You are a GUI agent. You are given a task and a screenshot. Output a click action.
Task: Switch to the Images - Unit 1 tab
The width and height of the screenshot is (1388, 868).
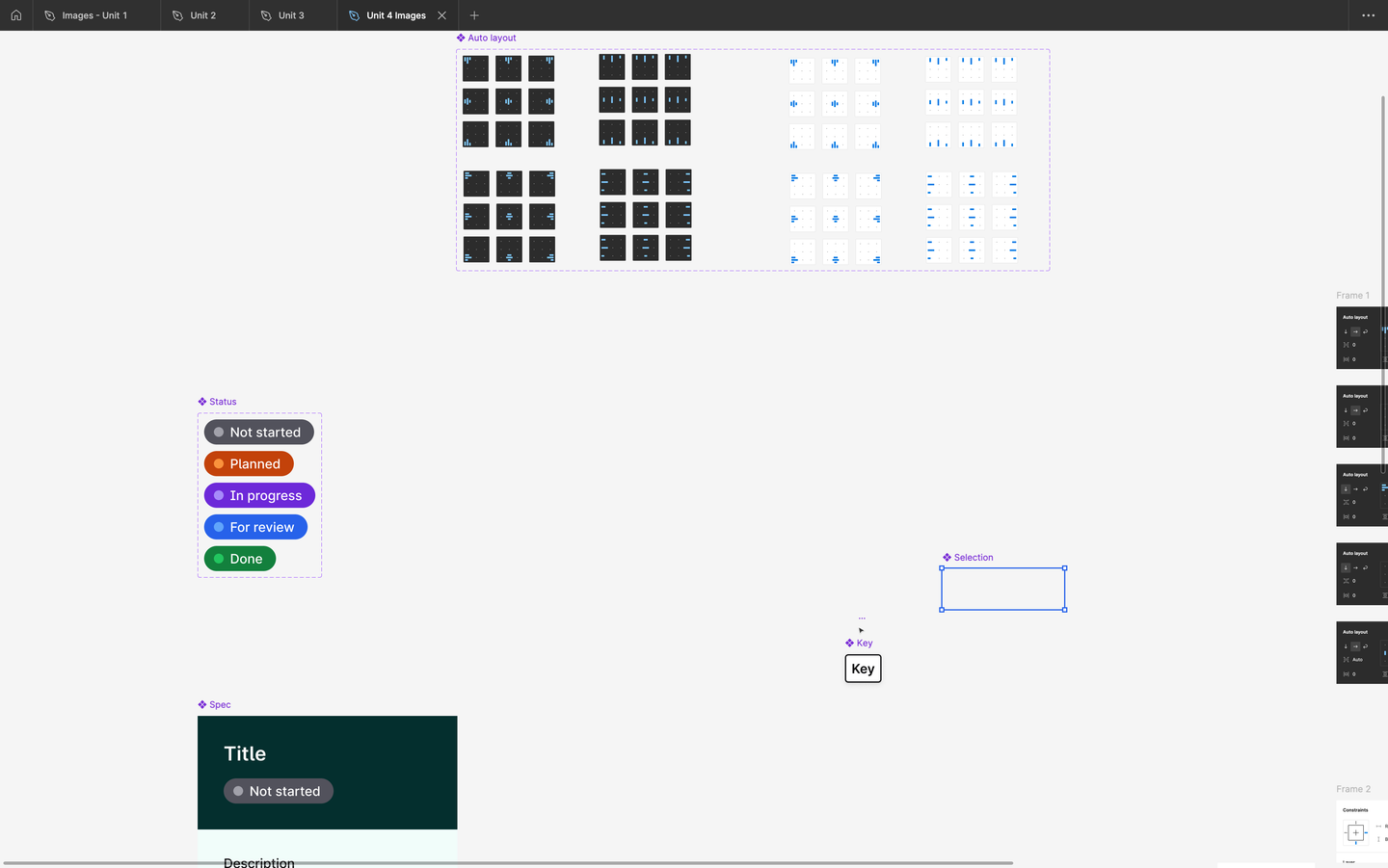click(x=94, y=15)
